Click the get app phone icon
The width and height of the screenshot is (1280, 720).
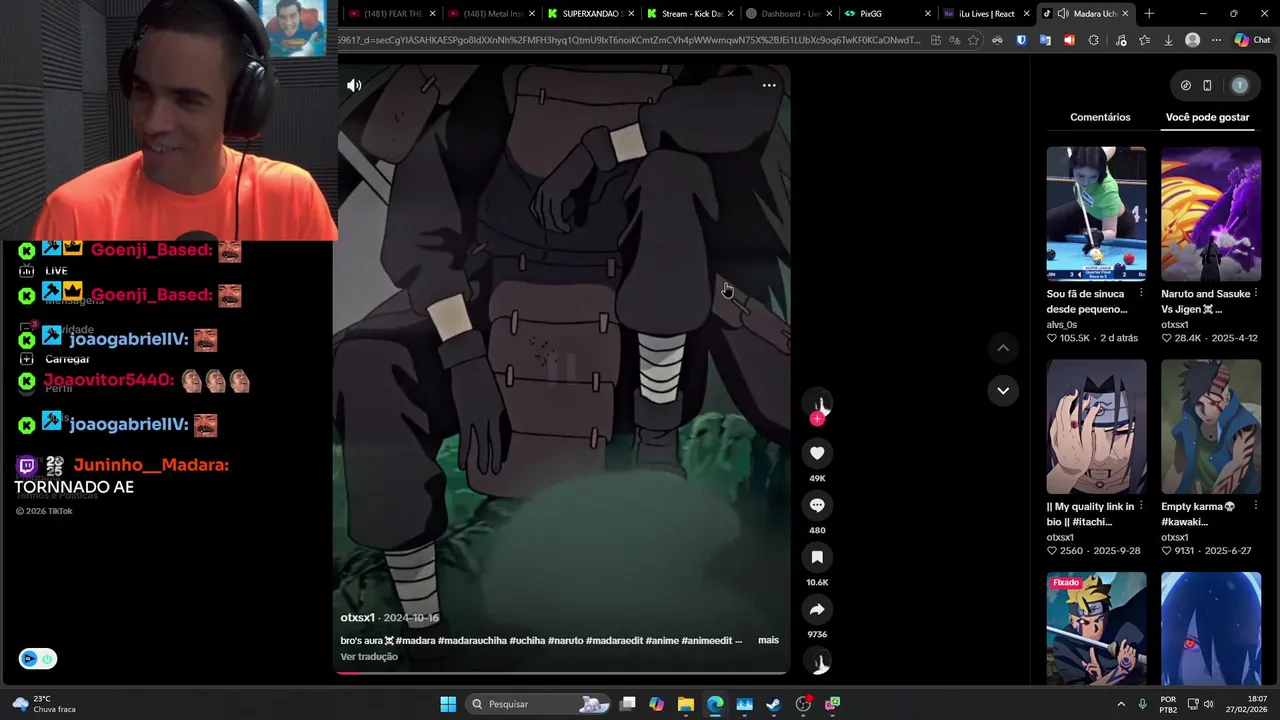(1207, 86)
